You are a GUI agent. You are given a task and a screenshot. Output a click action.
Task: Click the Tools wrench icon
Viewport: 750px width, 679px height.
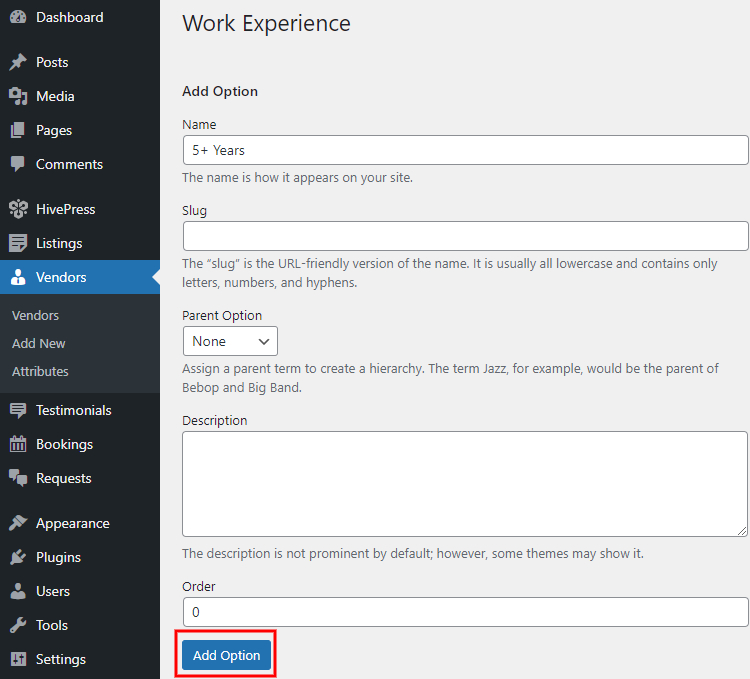18,625
